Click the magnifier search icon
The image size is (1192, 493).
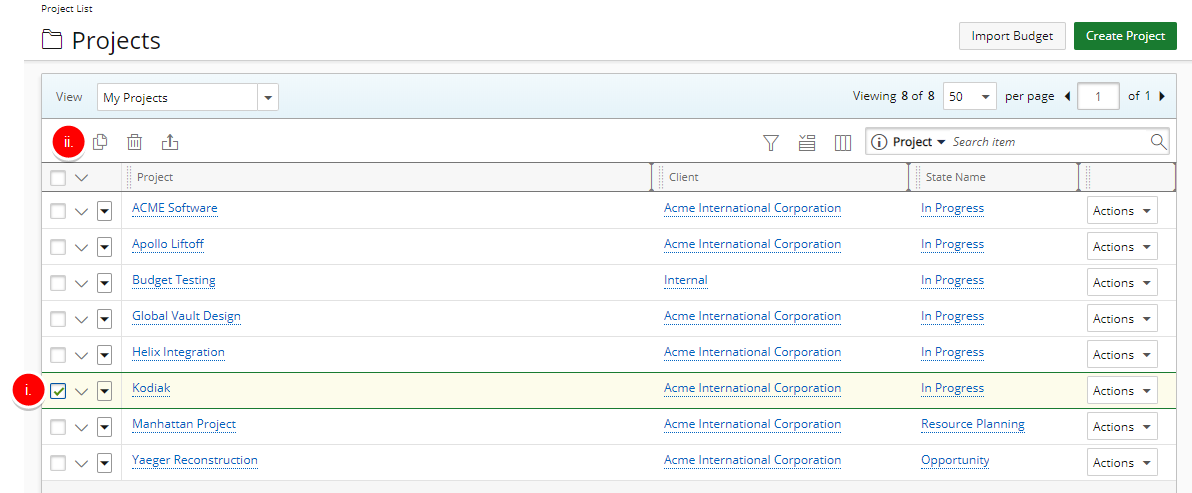[x=1158, y=142]
